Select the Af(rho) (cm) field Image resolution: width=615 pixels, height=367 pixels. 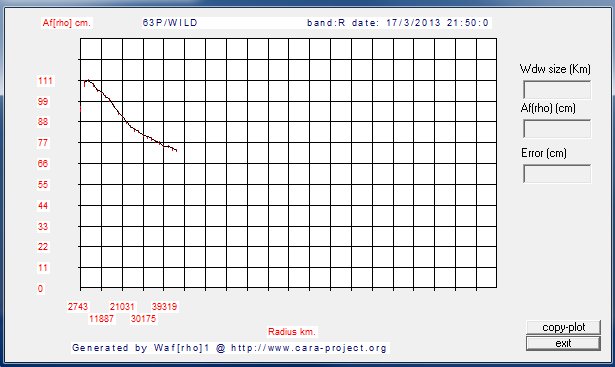pos(557,129)
